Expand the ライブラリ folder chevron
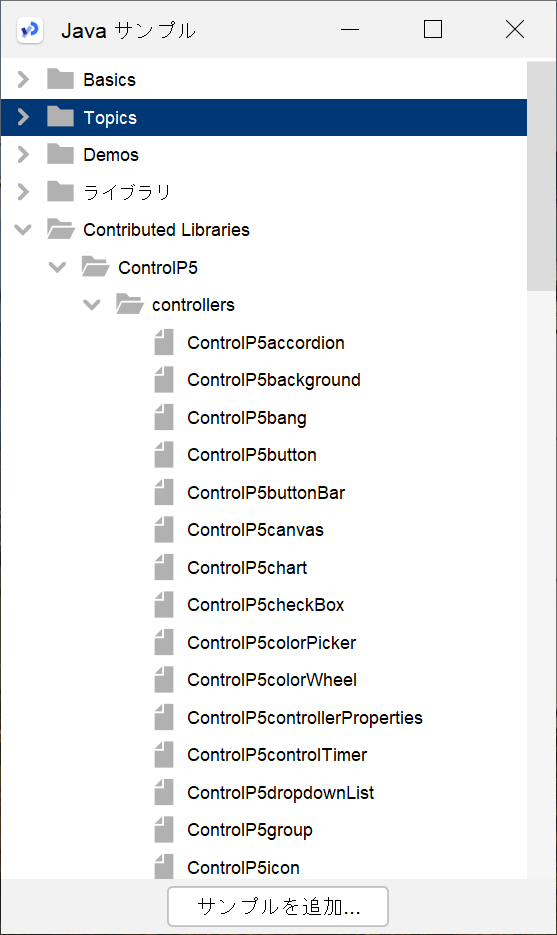Viewport: 557px width, 935px height. [23, 191]
